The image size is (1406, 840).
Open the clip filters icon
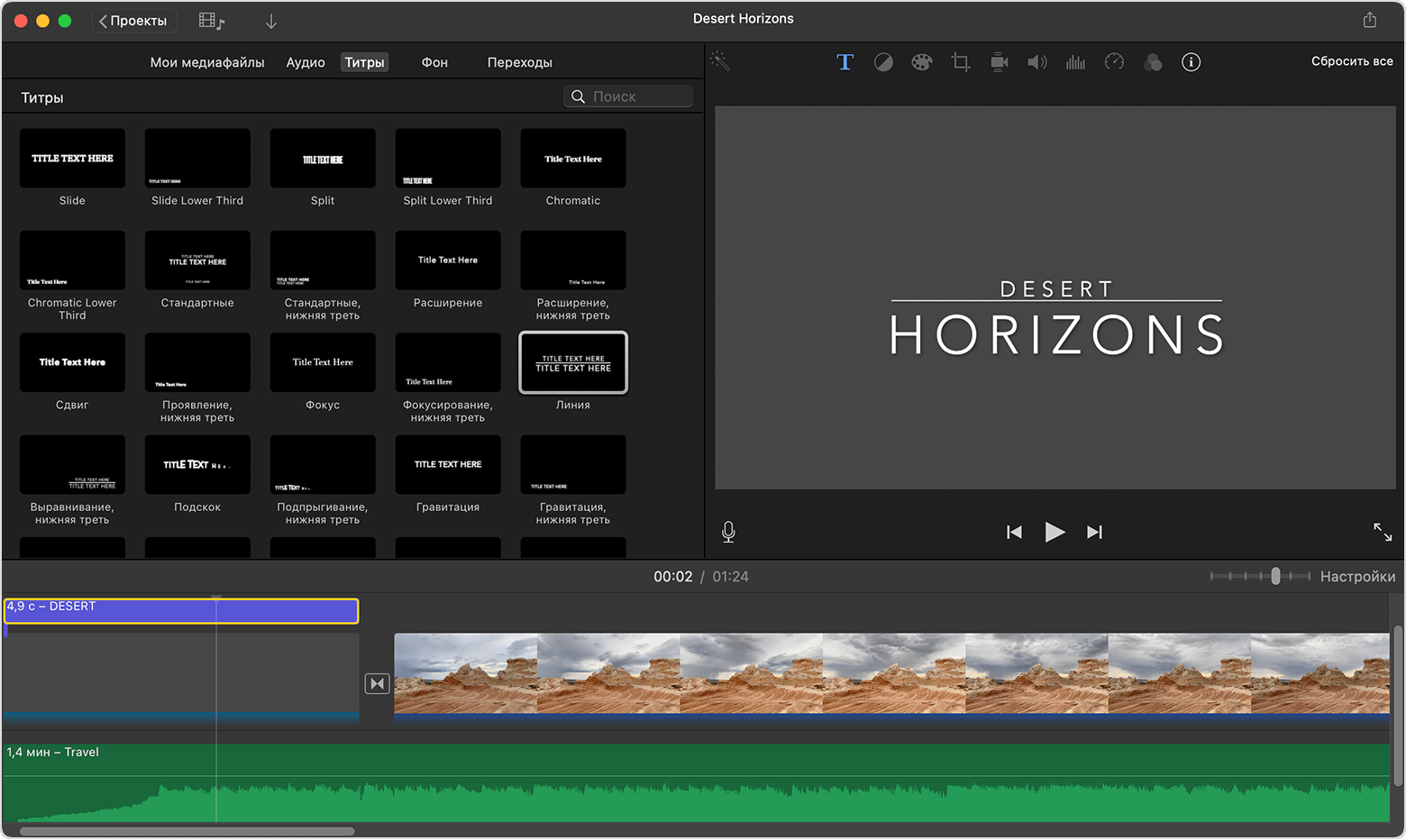(1154, 62)
